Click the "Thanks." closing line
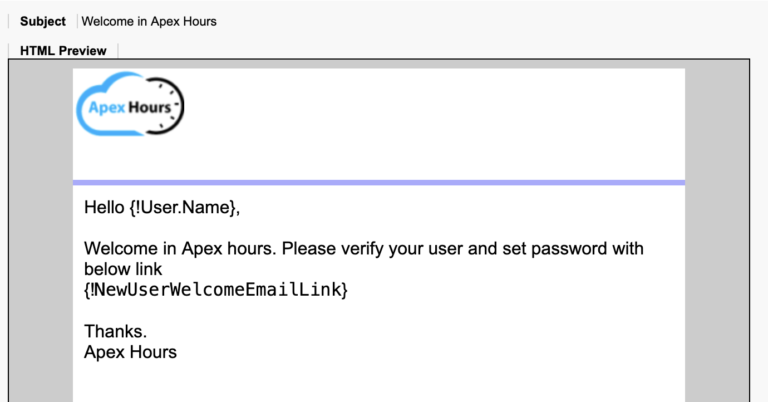768x402 pixels. tap(116, 331)
